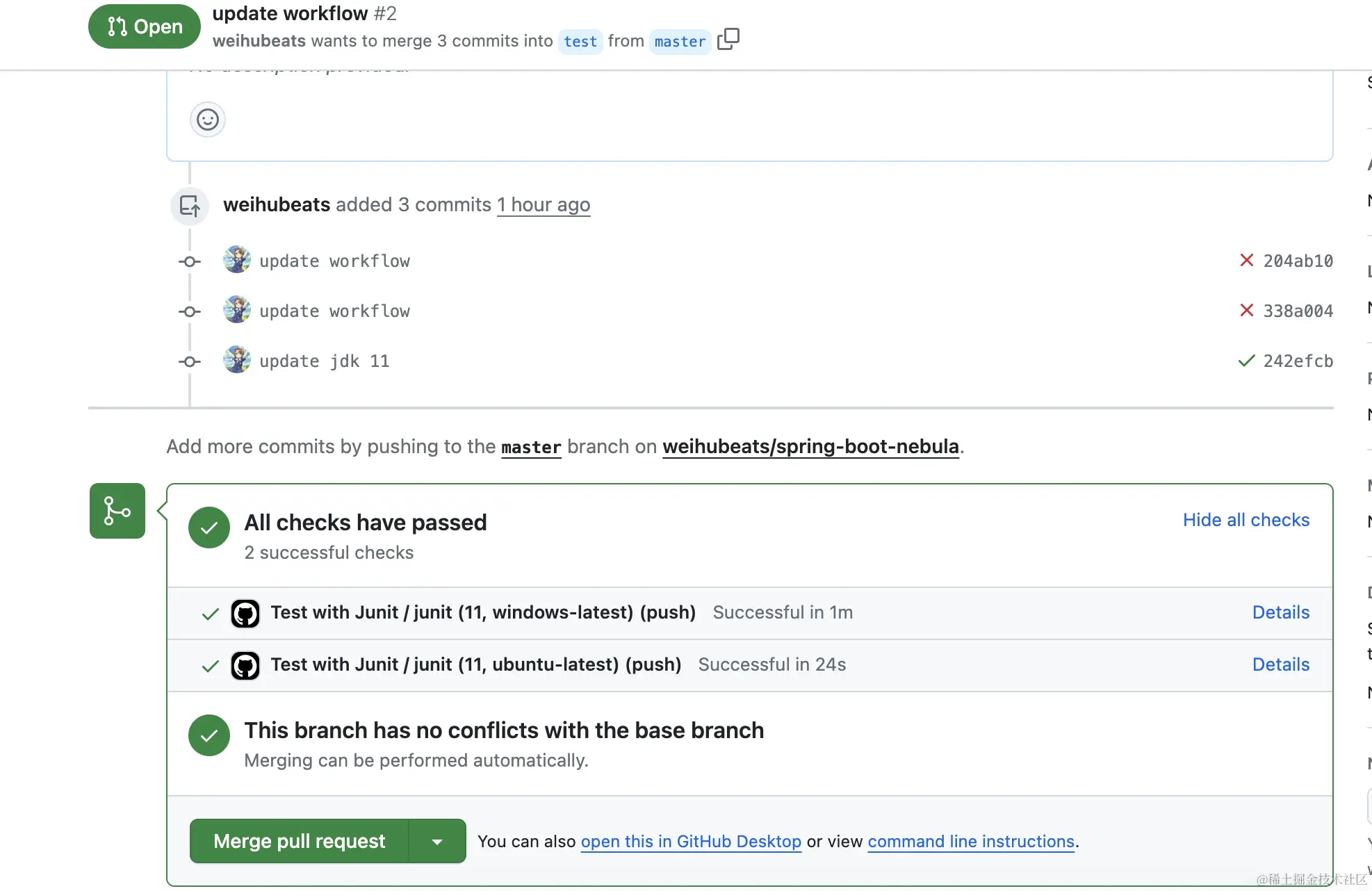The height and width of the screenshot is (891, 1372).
Task: Expand the merge method dropdown arrow
Action: [437, 842]
